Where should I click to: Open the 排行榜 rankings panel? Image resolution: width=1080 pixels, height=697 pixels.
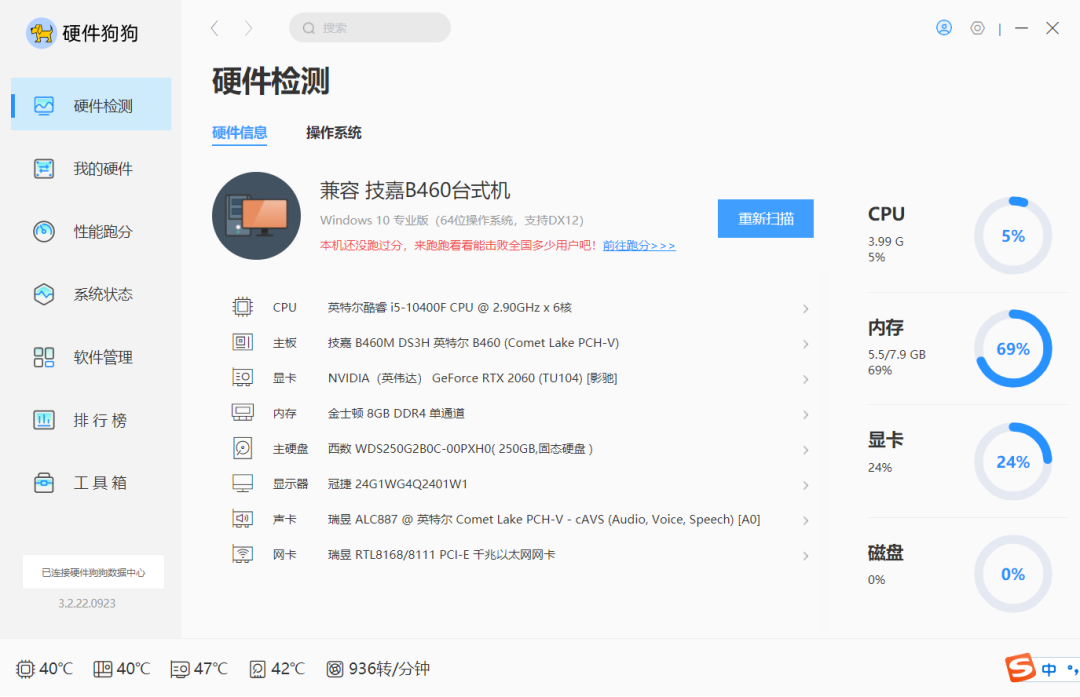point(90,420)
